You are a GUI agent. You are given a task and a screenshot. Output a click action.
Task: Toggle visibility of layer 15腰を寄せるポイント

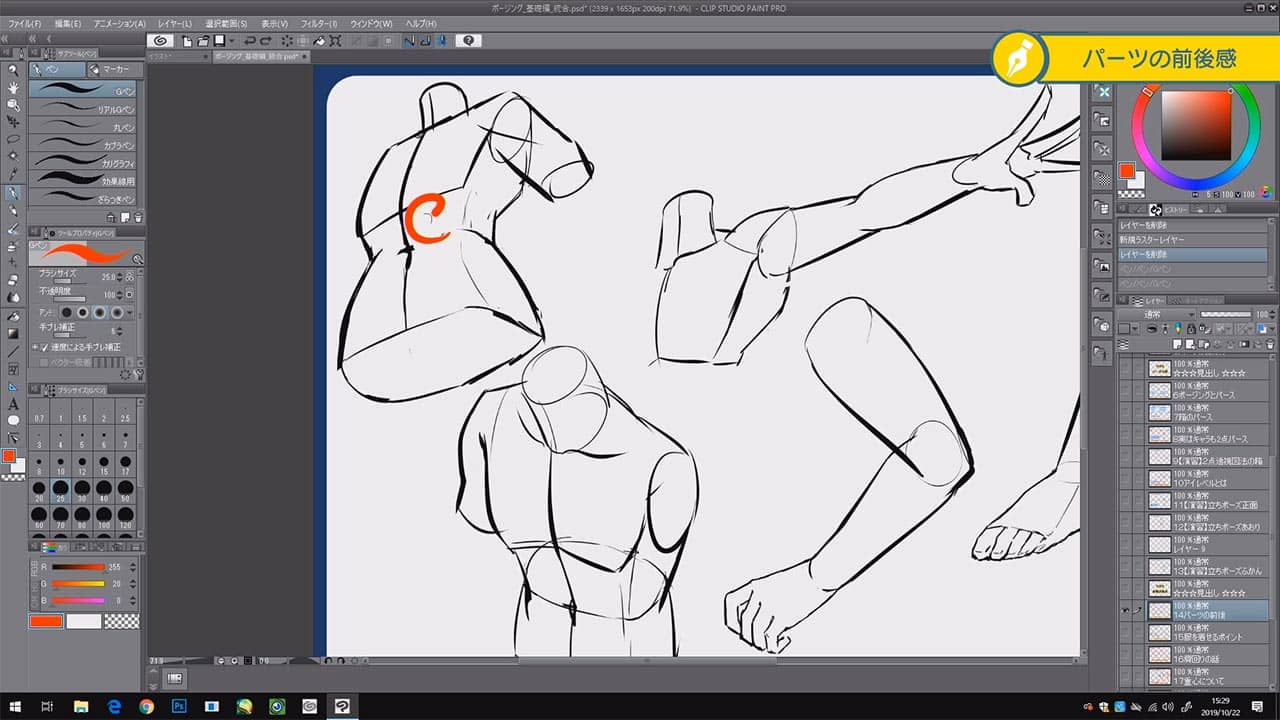click(1126, 632)
